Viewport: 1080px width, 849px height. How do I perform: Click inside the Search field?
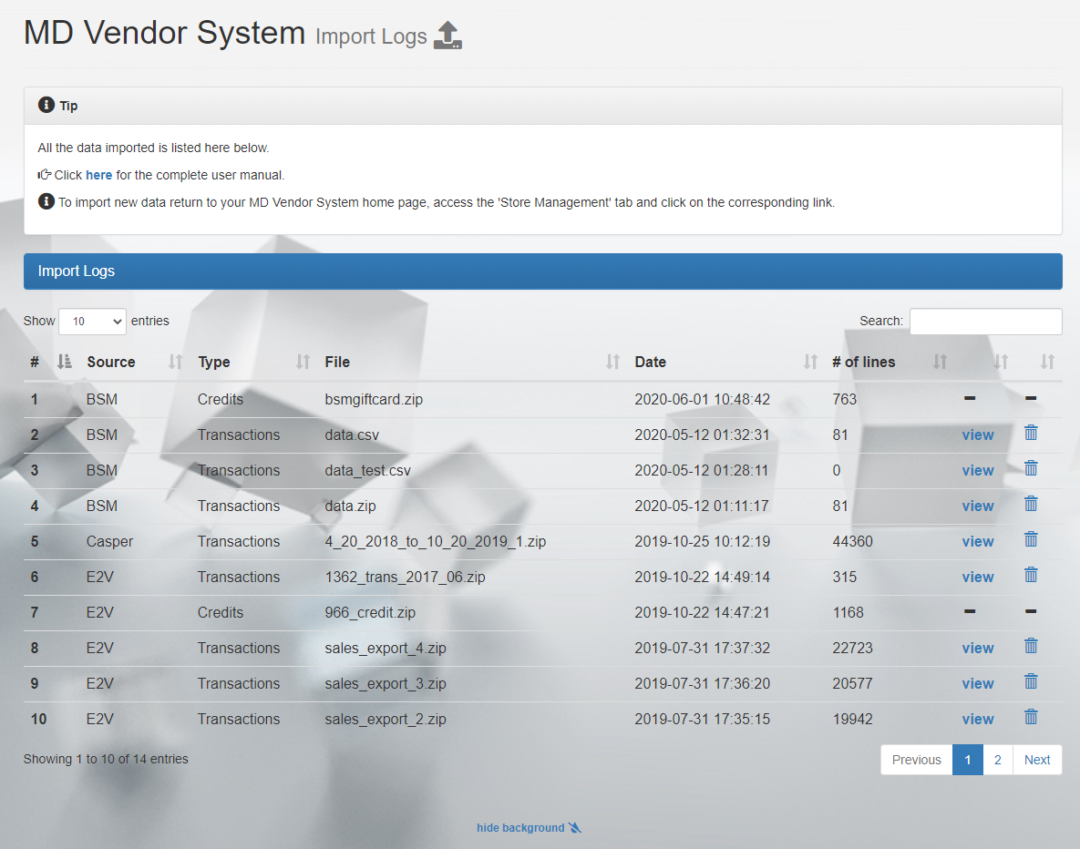tap(985, 321)
